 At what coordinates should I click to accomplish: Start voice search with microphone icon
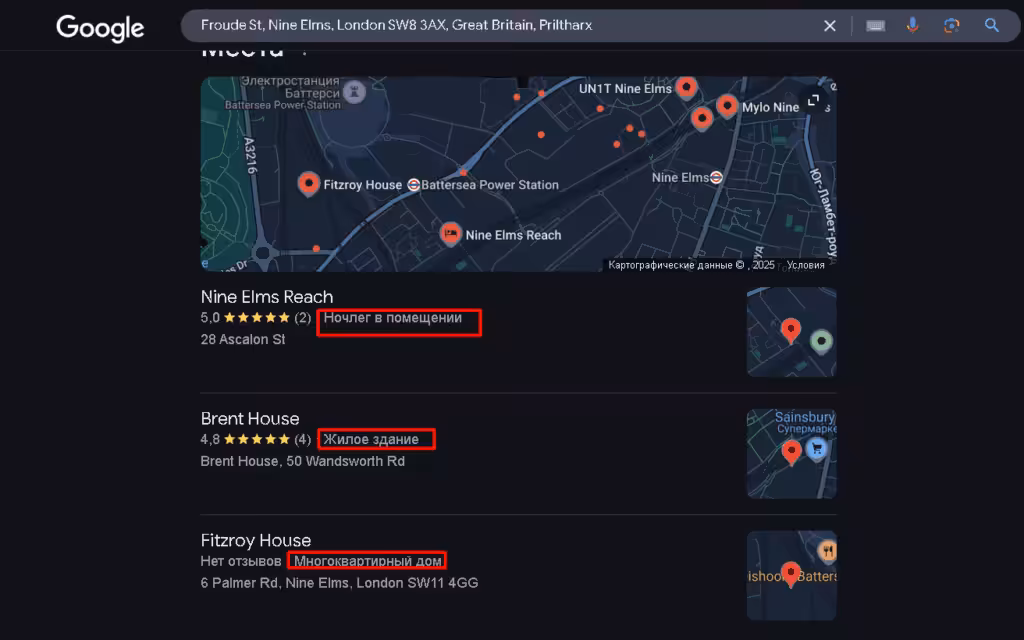(912, 25)
